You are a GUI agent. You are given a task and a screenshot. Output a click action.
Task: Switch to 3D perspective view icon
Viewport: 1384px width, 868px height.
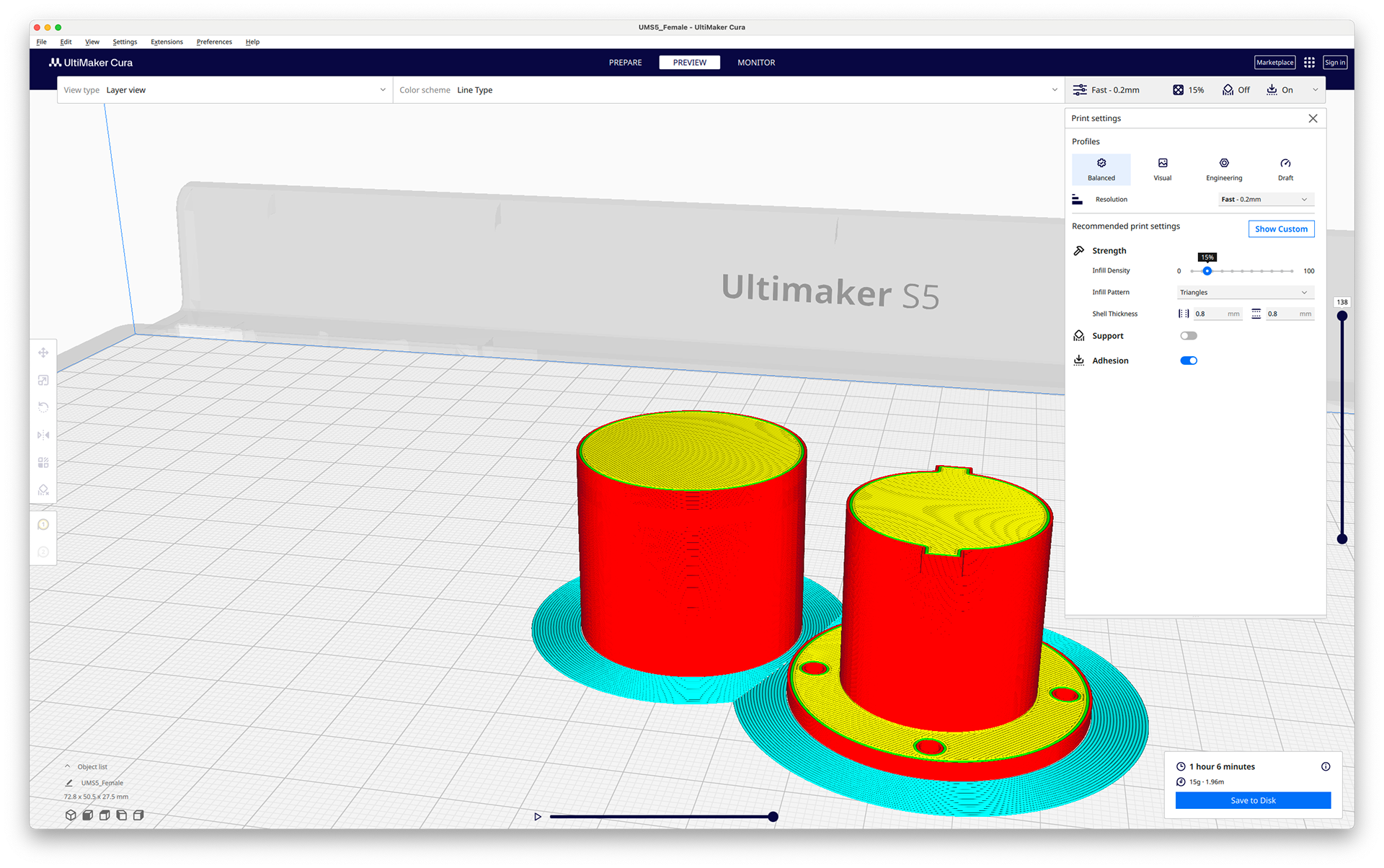tap(71, 815)
